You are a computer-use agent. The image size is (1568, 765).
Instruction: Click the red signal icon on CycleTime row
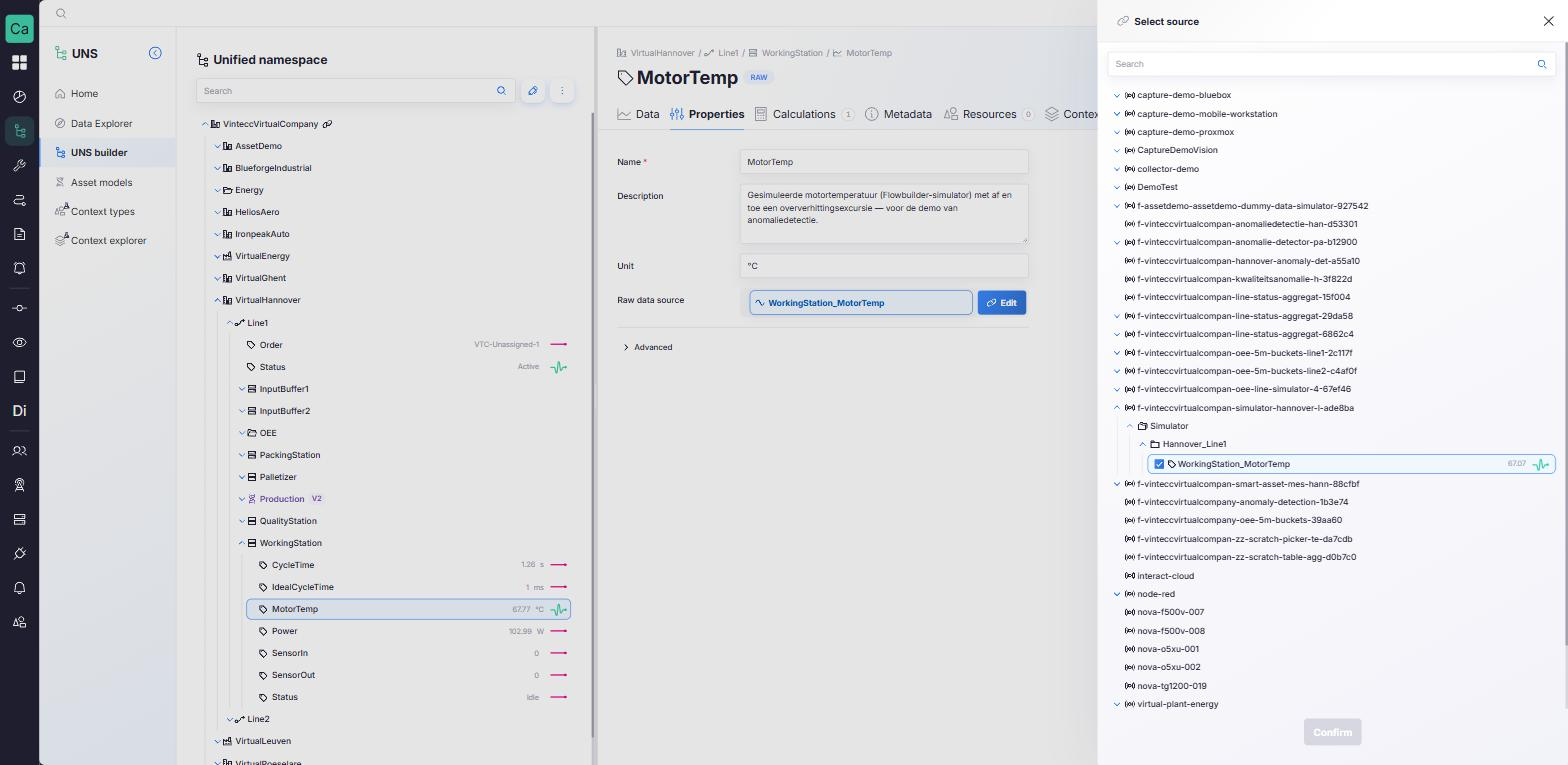(559, 565)
